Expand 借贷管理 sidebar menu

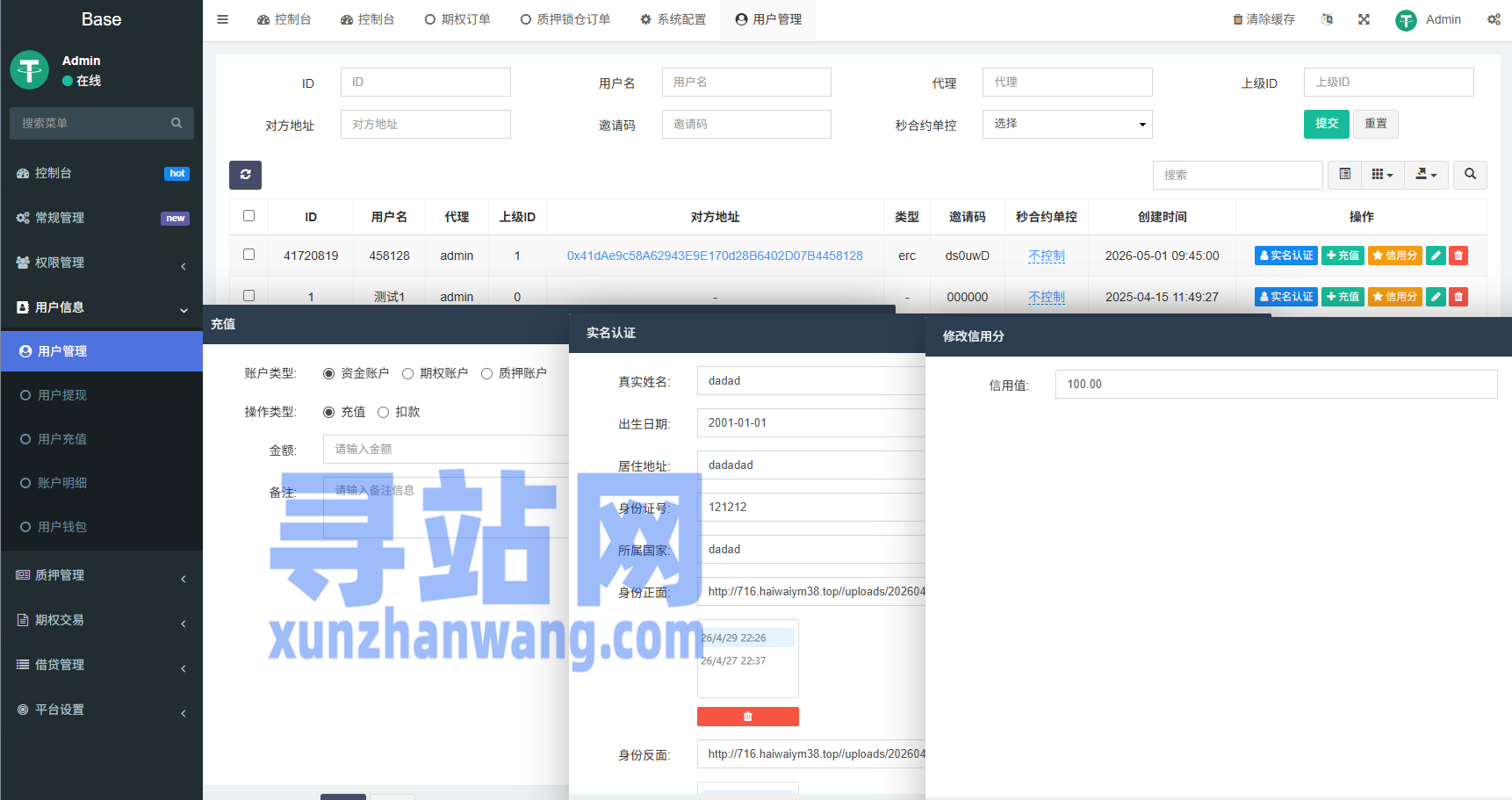pos(102,665)
